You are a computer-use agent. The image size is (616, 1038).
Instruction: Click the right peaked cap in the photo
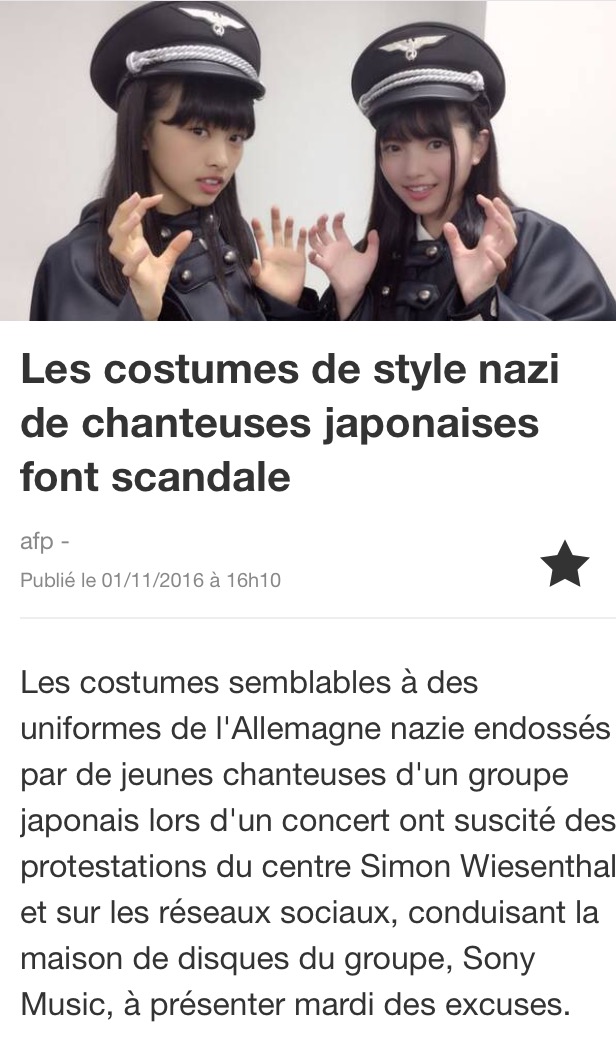423,78
